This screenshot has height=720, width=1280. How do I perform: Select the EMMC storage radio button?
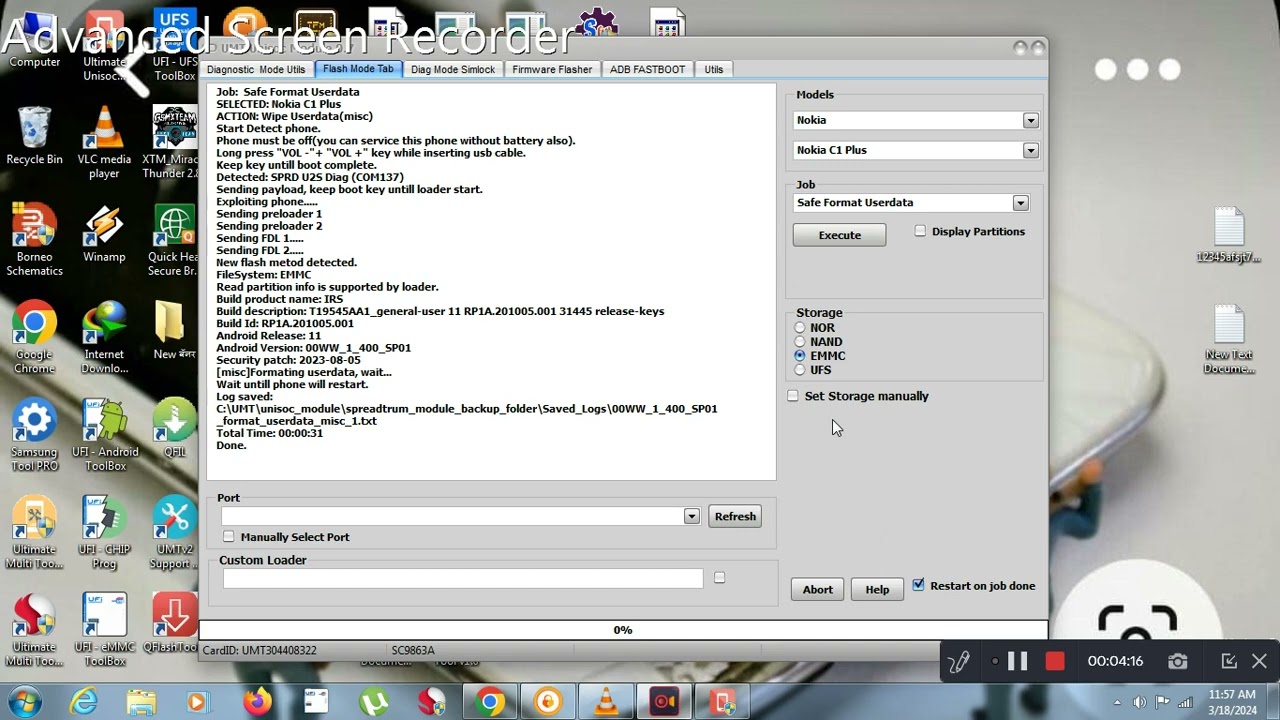pyautogui.click(x=800, y=356)
